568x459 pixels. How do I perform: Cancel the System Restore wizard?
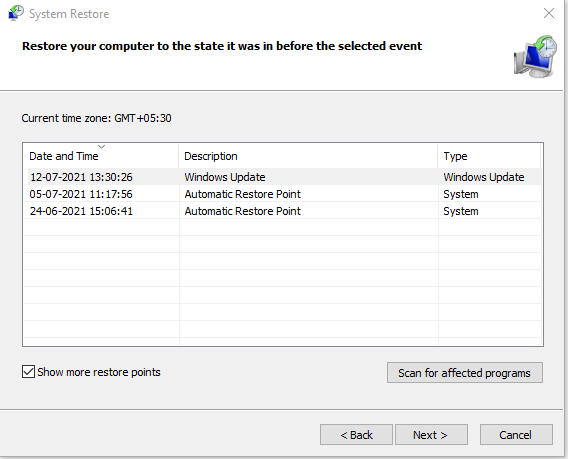click(516, 435)
